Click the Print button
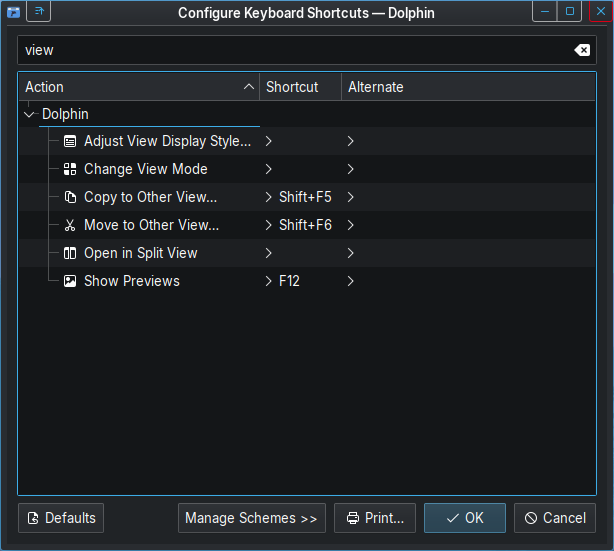614x551 pixels. (375, 518)
